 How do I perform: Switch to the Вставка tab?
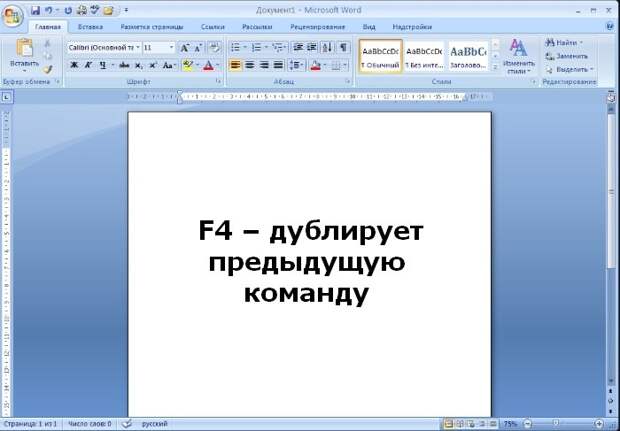click(90, 27)
